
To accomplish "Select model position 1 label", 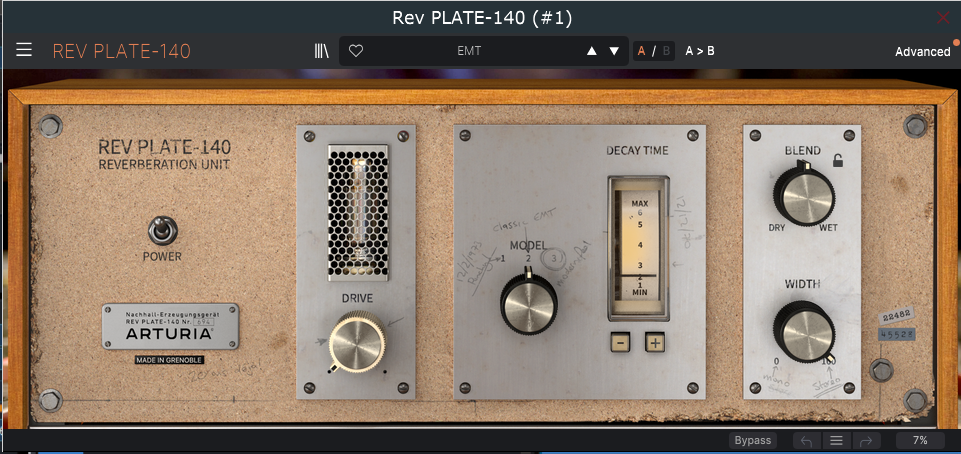I will [503, 259].
